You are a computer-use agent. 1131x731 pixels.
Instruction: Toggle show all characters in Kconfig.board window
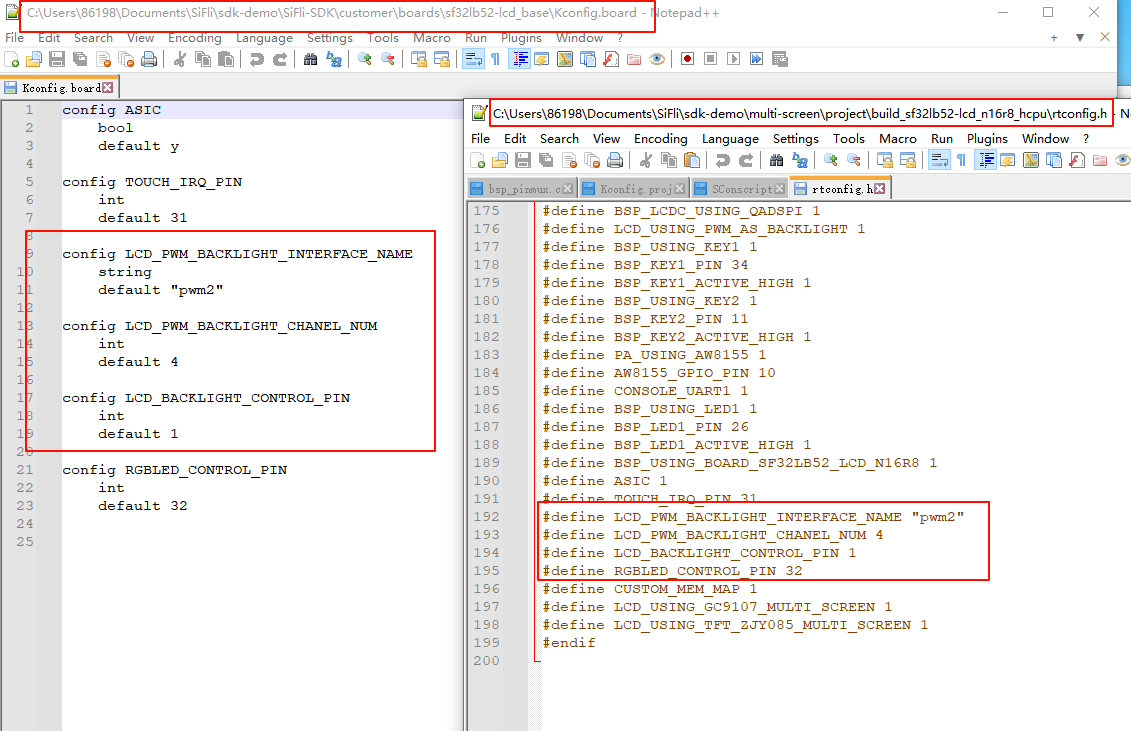[x=496, y=59]
